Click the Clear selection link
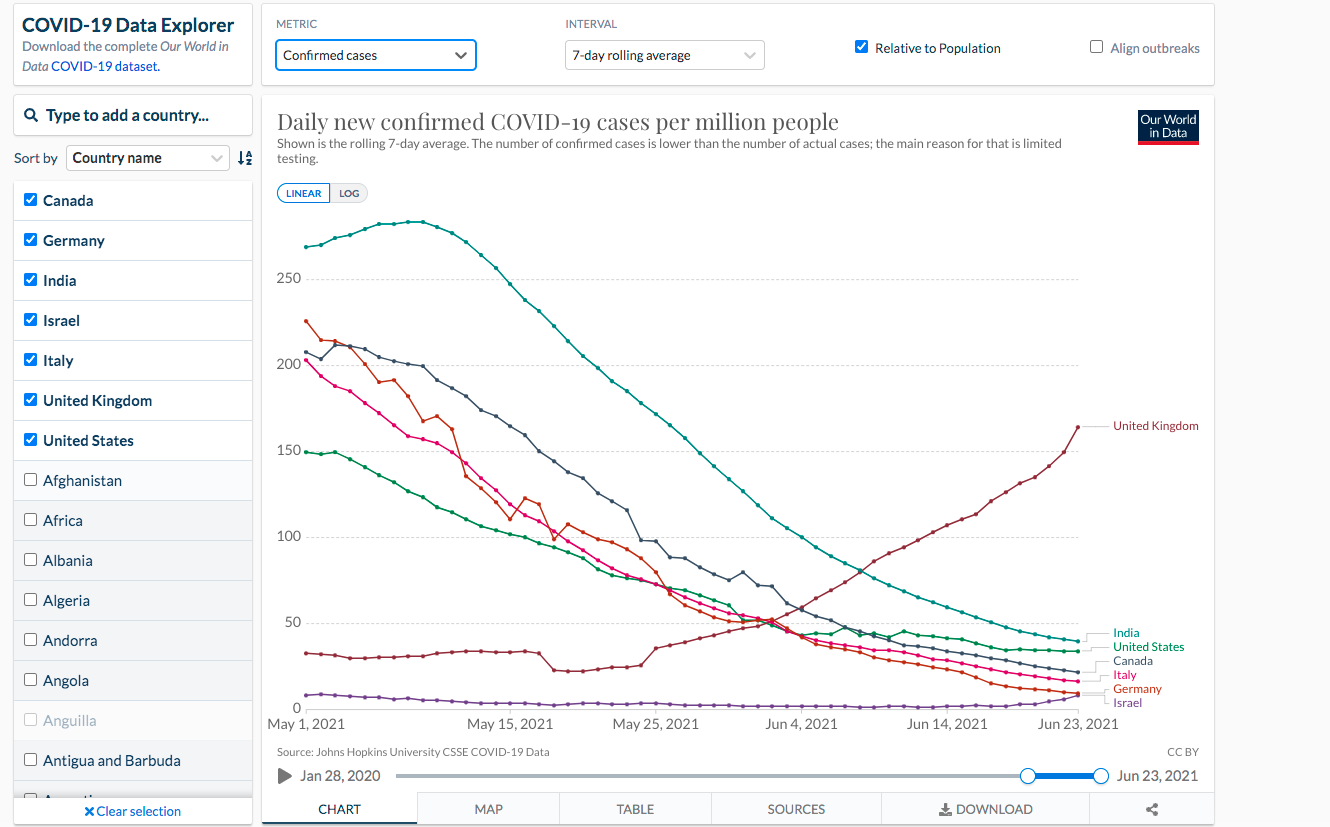This screenshot has width=1330, height=827. [133, 811]
